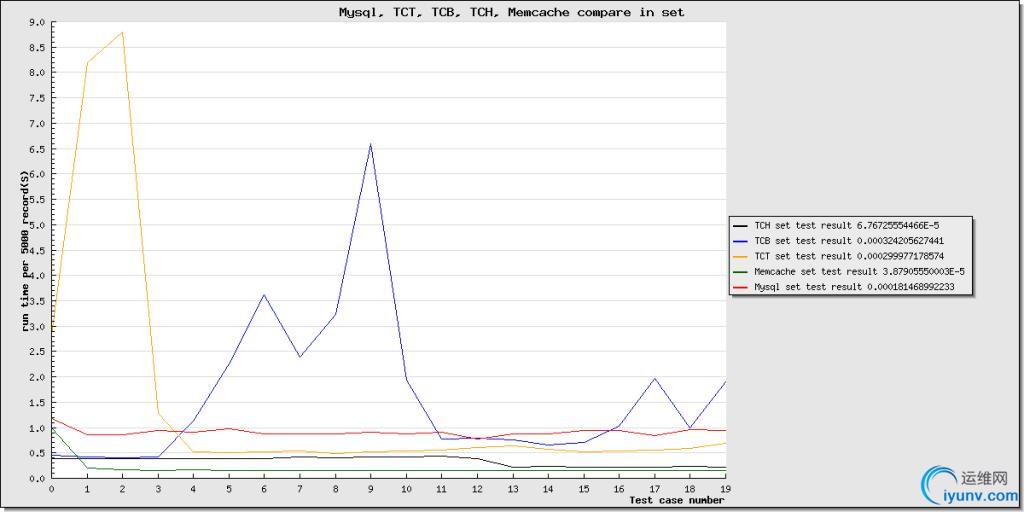Click y-axis tick label '8.5'
Viewport: 1024px width, 512px height.
tap(38, 48)
